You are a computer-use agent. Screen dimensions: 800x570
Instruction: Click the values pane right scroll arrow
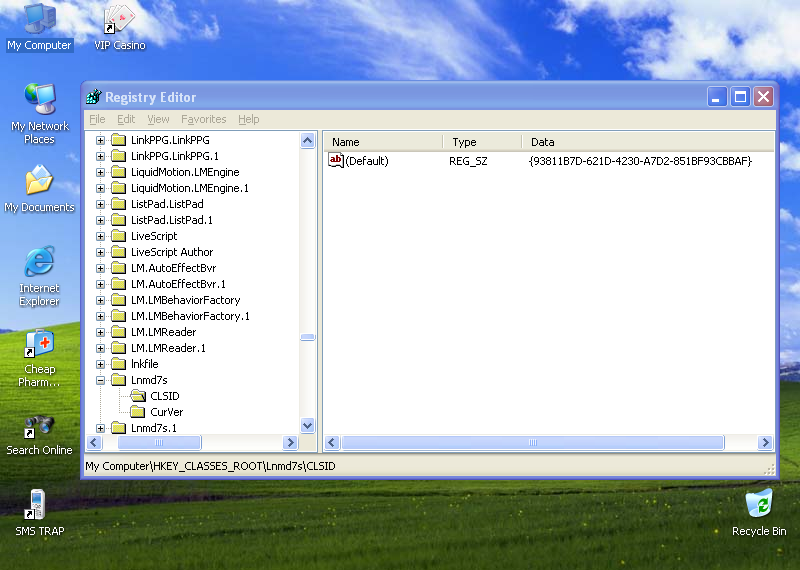(765, 442)
